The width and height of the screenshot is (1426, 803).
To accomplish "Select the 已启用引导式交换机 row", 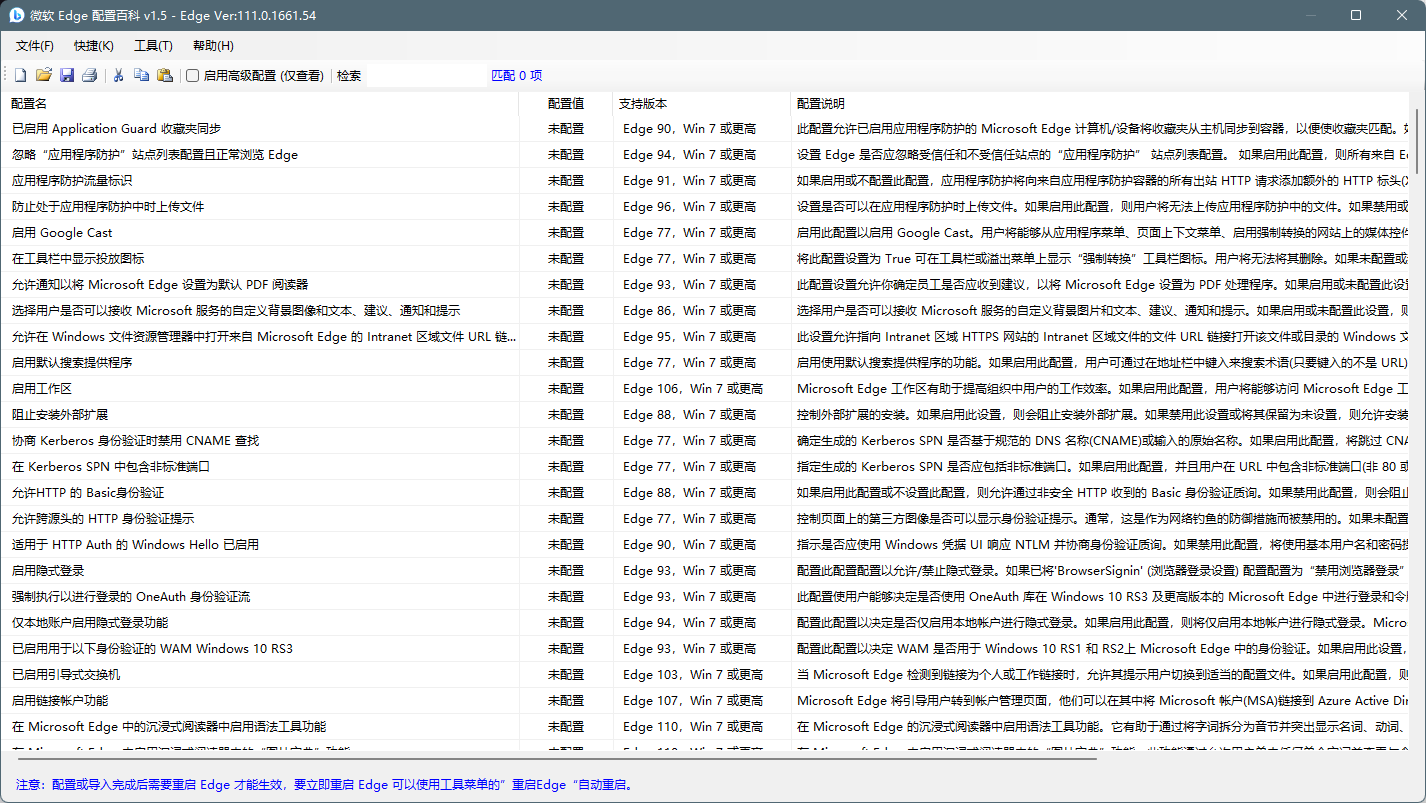I will click(x=707, y=674).
